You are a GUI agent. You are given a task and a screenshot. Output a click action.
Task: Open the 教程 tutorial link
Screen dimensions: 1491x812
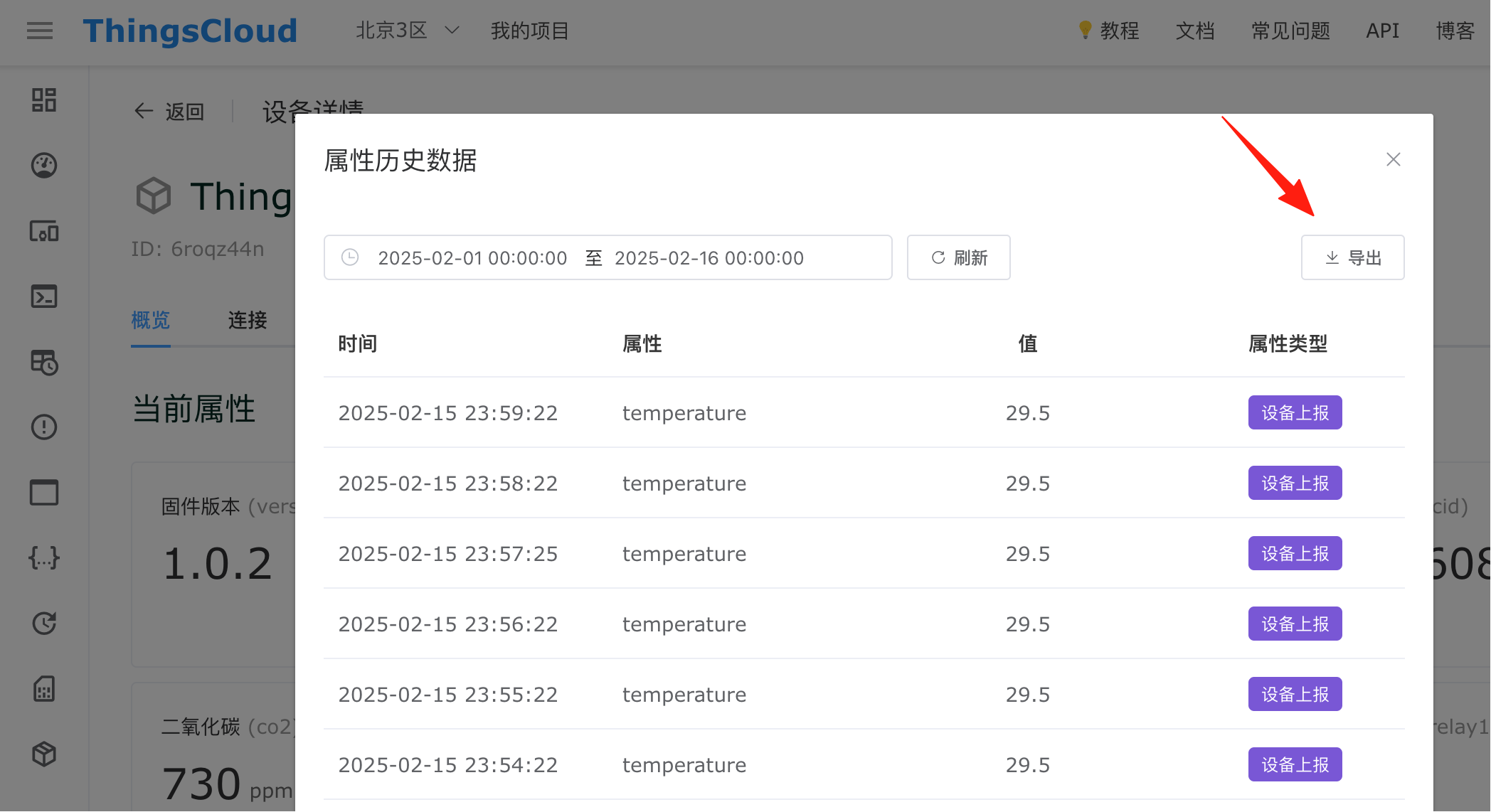pyautogui.click(x=1120, y=31)
